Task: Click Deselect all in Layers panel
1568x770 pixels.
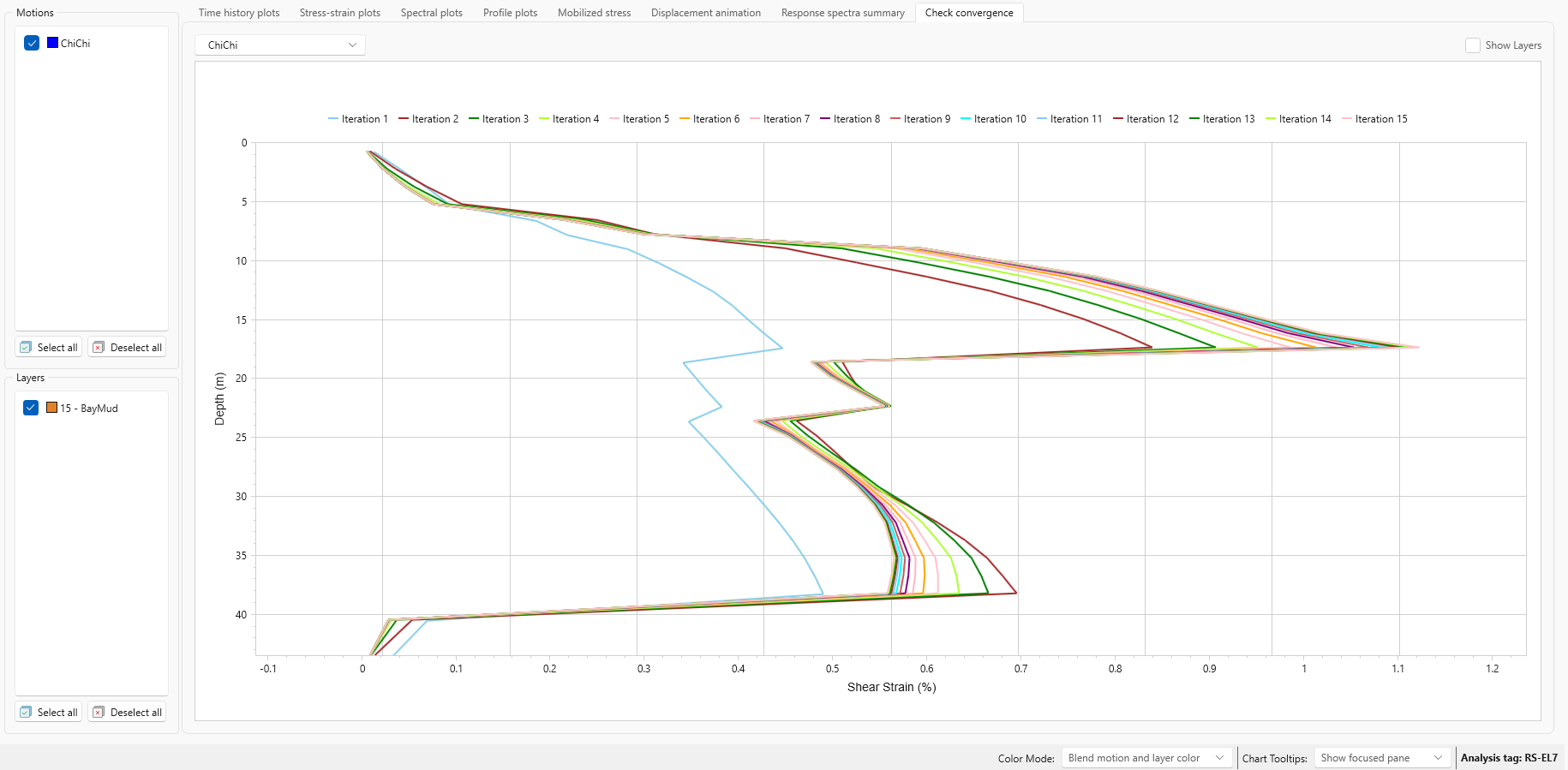Action: click(x=127, y=712)
